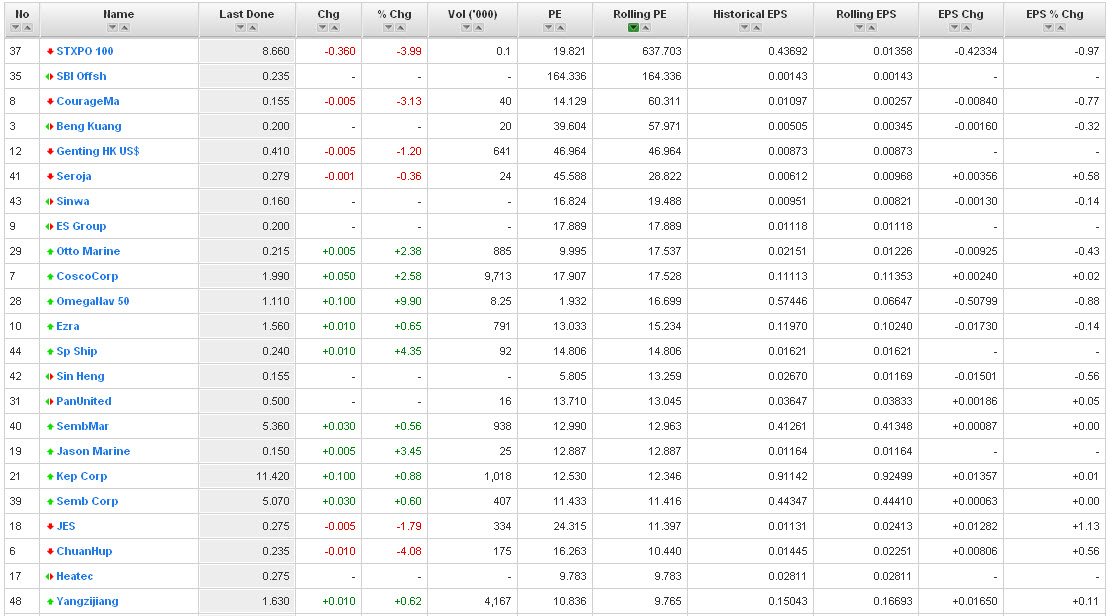
Task: Open SembMar stock link
Action: point(83,427)
